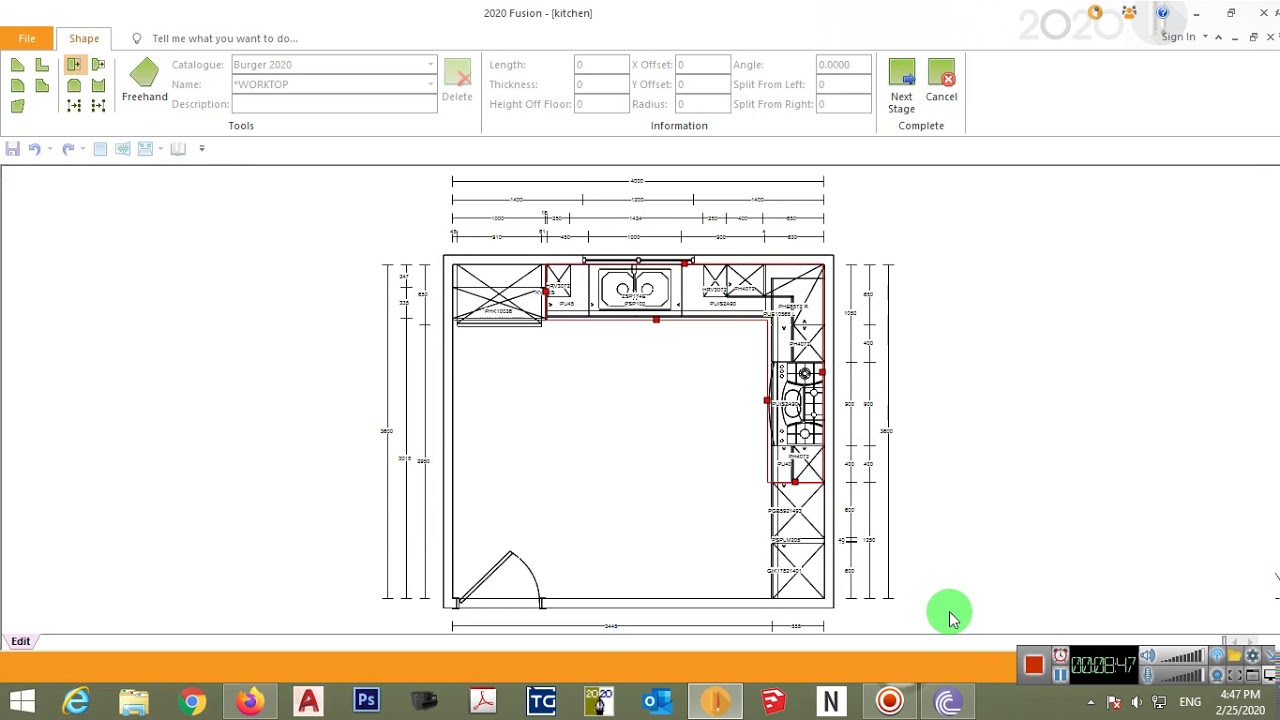Expand the Undo history dropdown arrow
This screenshot has width=1280, height=720.
[50, 148]
